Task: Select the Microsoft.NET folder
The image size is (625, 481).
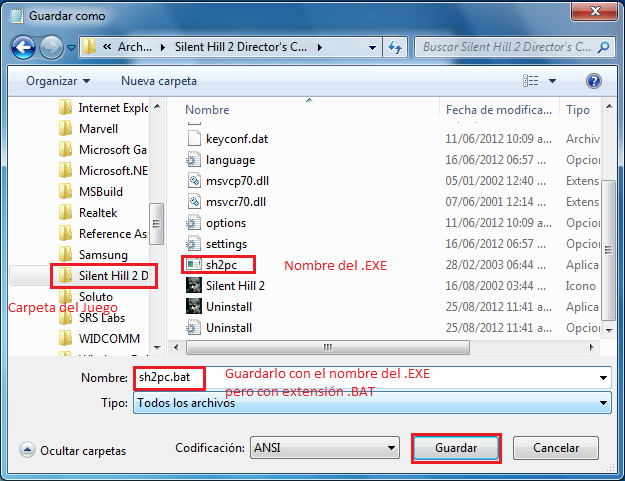Action: tap(103, 171)
